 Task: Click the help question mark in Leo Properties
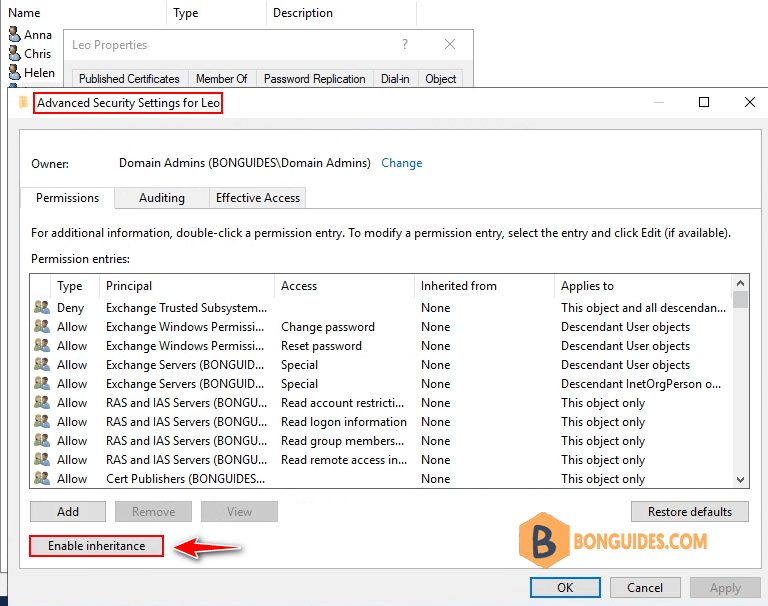pyautogui.click(x=405, y=45)
